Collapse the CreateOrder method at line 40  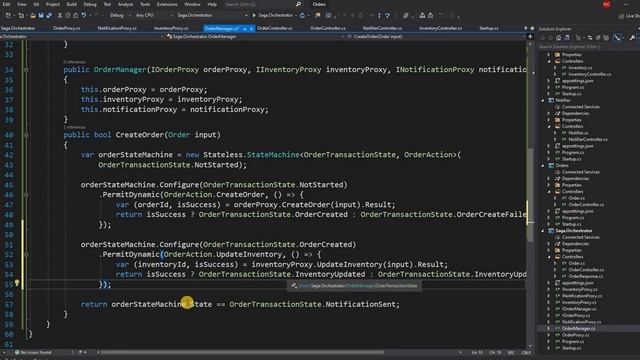pos(26,135)
